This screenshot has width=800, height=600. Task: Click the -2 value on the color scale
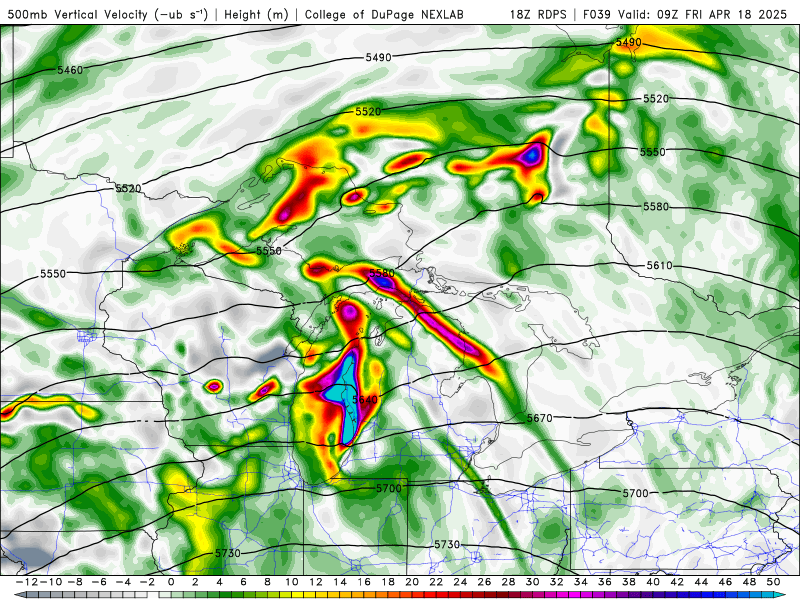tap(147, 582)
